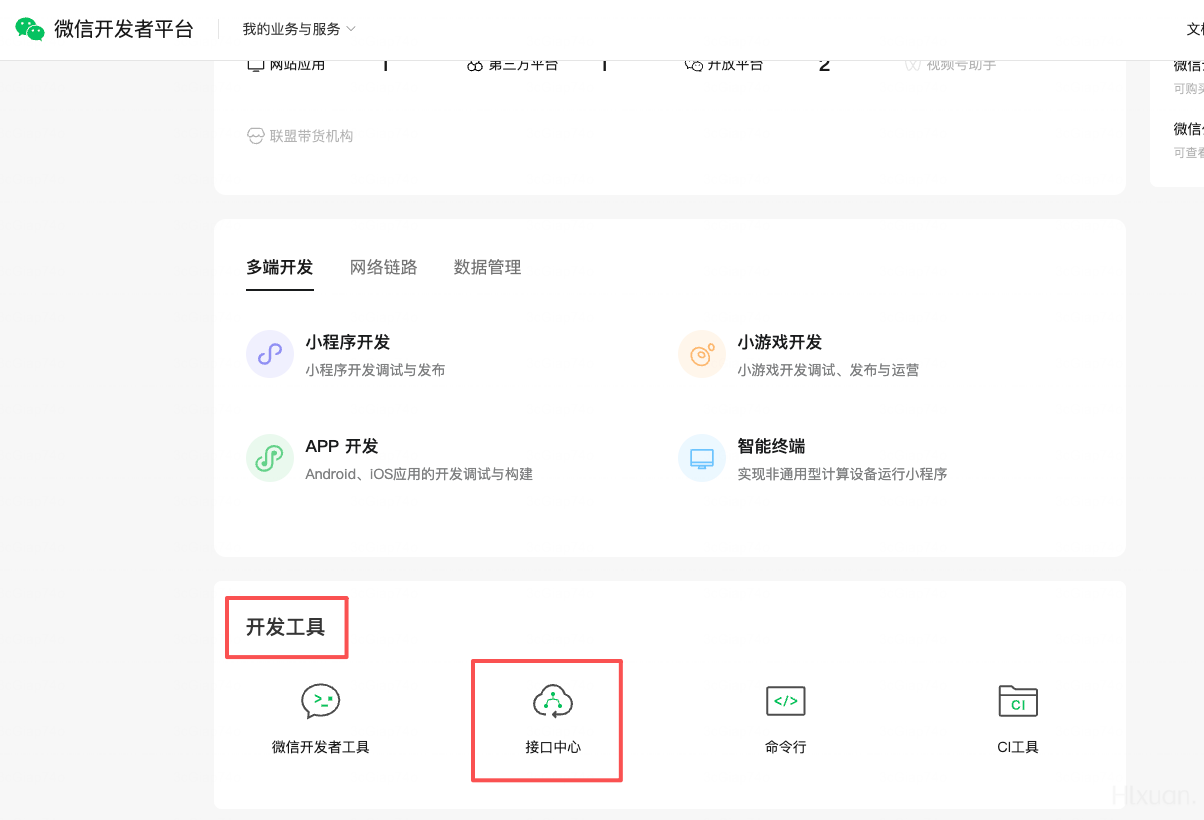Open the 小游戏开发 heading
This screenshot has height=820, width=1204.
pyautogui.click(x=780, y=343)
